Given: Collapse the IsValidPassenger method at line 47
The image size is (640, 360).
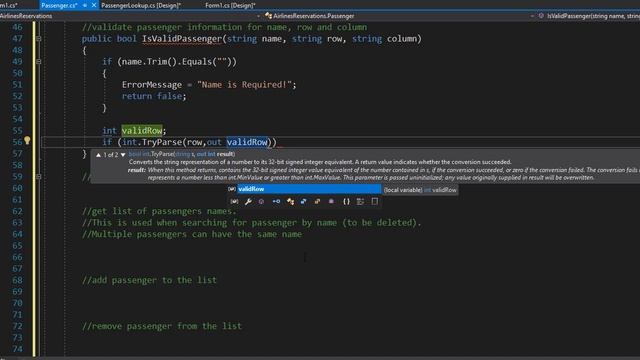Looking at the screenshot, I should tap(39, 39).
